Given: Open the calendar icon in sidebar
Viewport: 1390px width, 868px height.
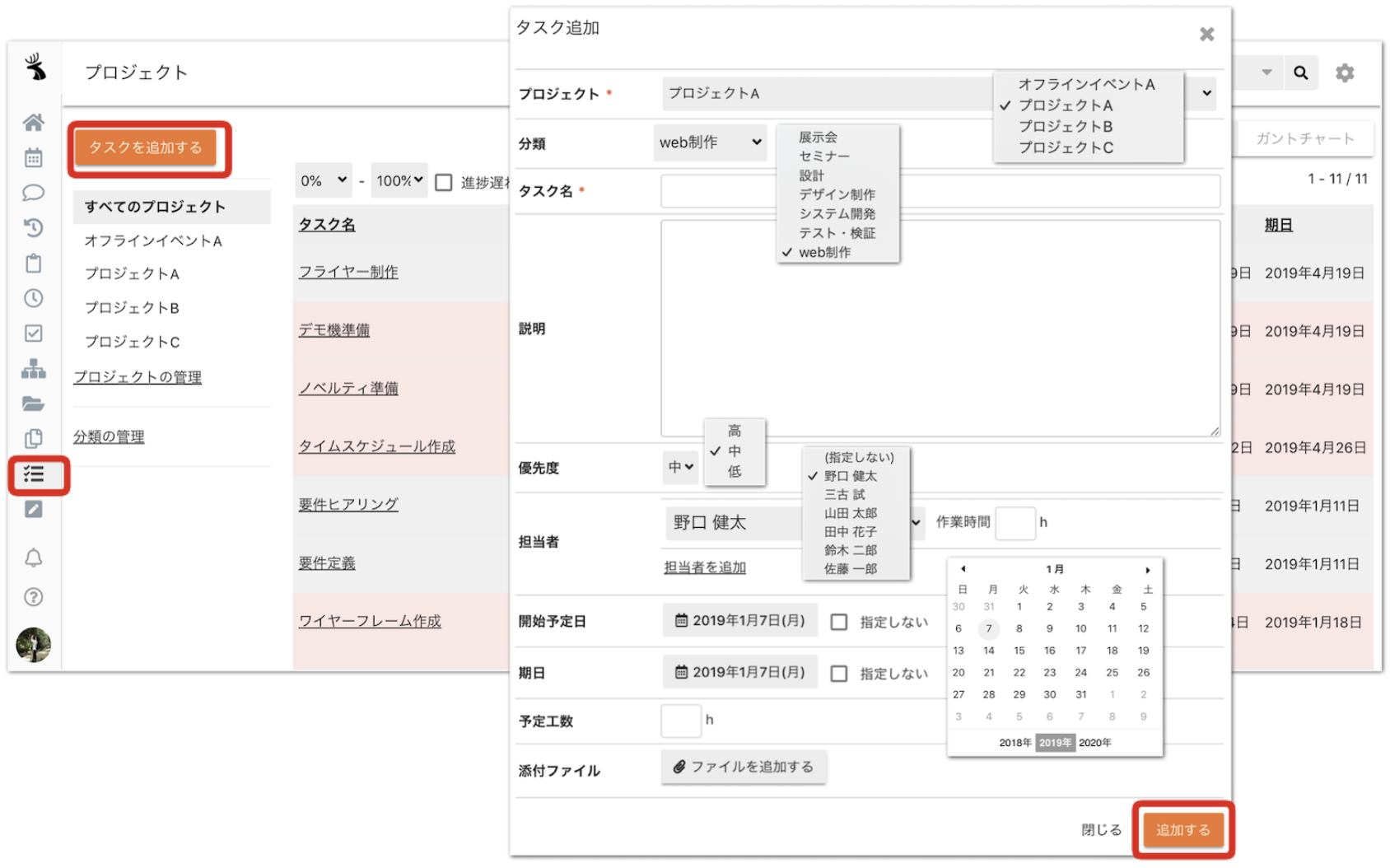Looking at the screenshot, I should pyautogui.click(x=33, y=157).
